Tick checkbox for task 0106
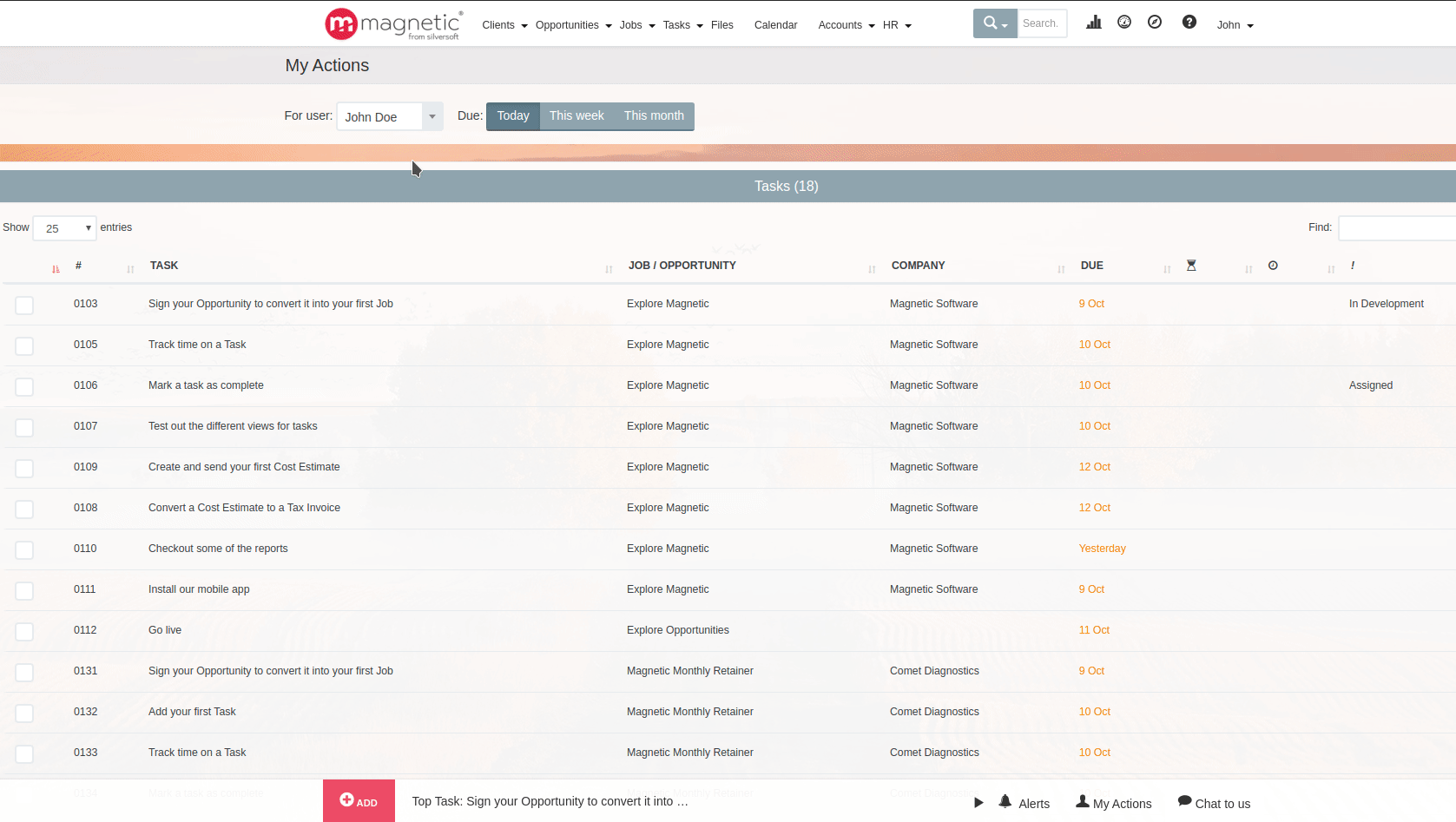The image size is (1456, 822). (24, 387)
